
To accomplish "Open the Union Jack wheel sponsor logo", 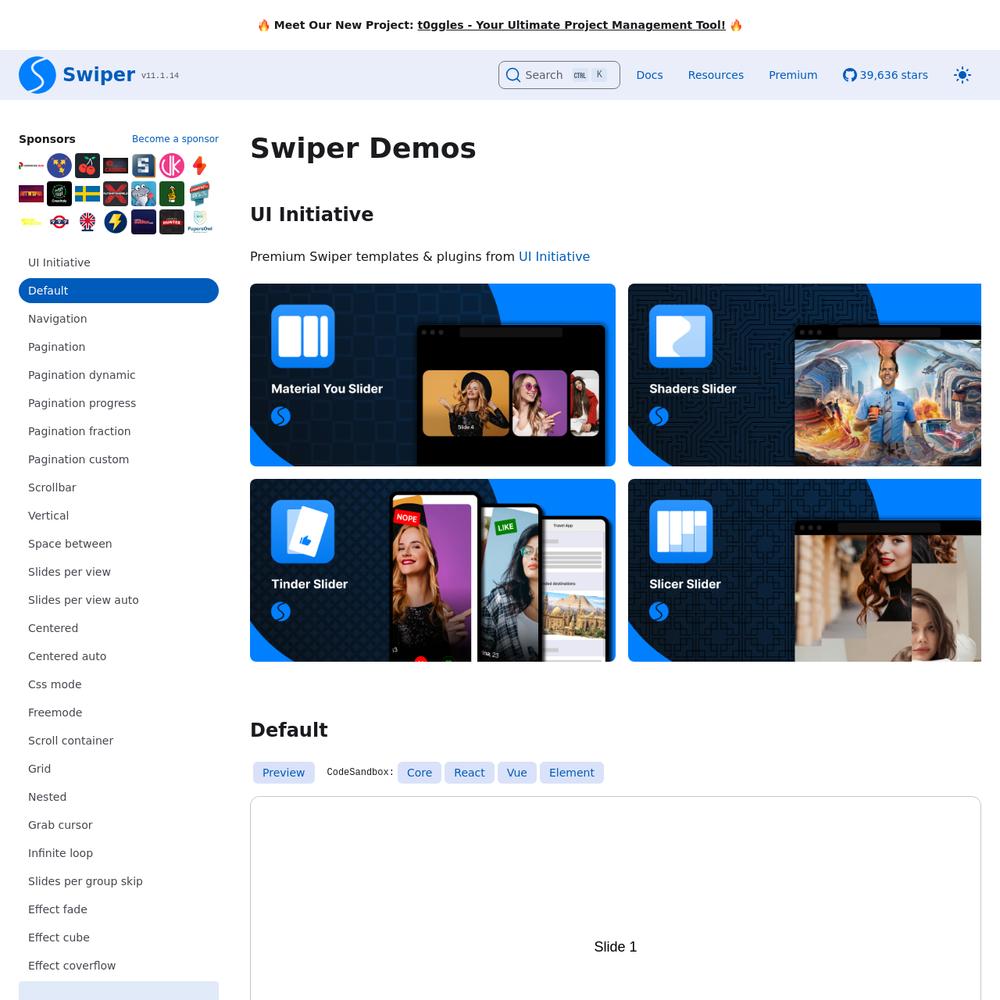I will [87, 222].
